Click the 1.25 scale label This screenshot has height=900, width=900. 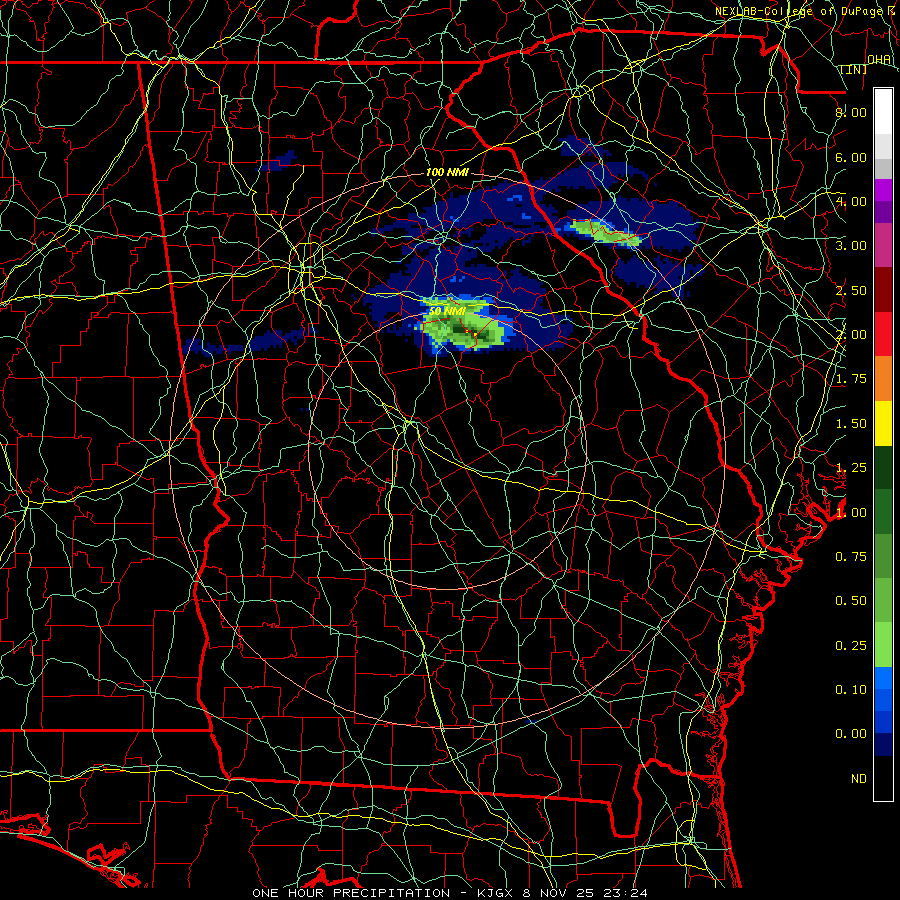click(851, 468)
